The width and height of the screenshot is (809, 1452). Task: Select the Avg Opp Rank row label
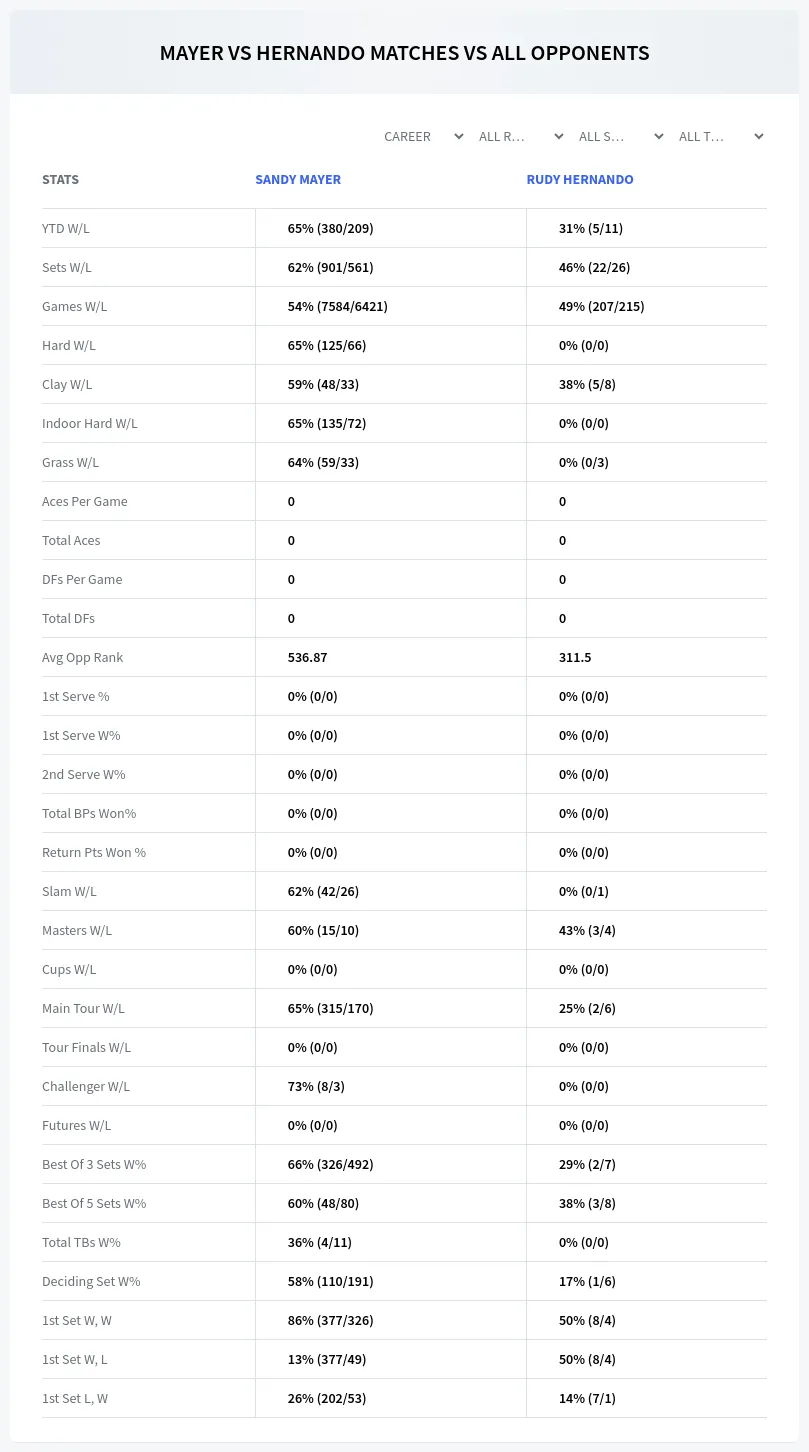(x=83, y=657)
